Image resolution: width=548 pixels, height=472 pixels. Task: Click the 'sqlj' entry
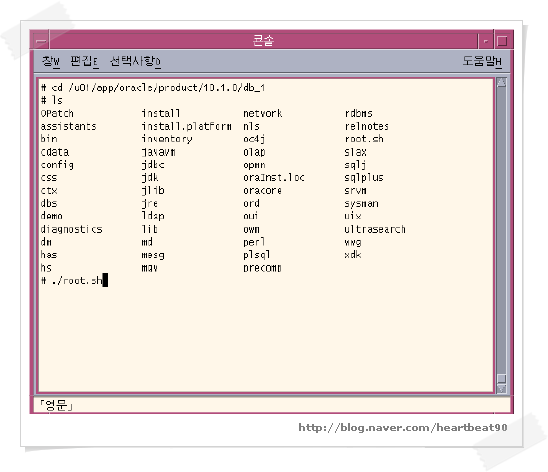pos(355,165)
